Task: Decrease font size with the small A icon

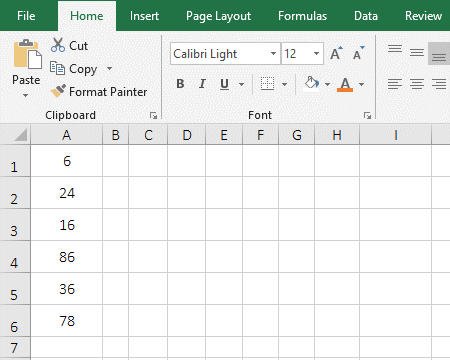Action: point(358,53)
